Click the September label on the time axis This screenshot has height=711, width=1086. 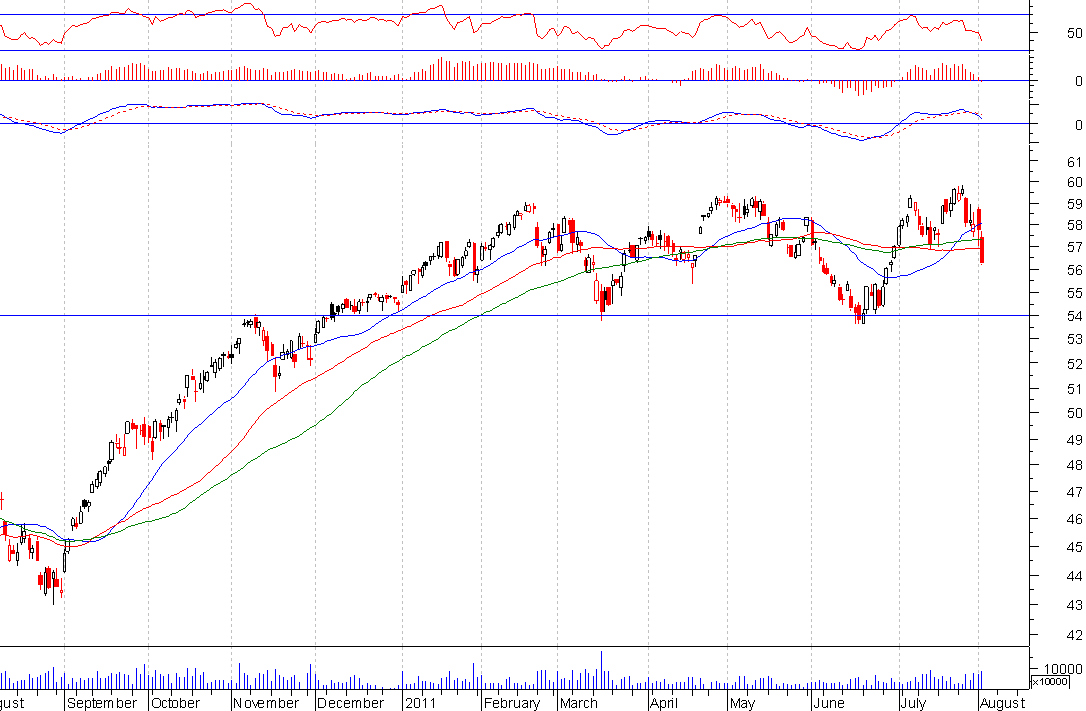(x=102, y=703)
